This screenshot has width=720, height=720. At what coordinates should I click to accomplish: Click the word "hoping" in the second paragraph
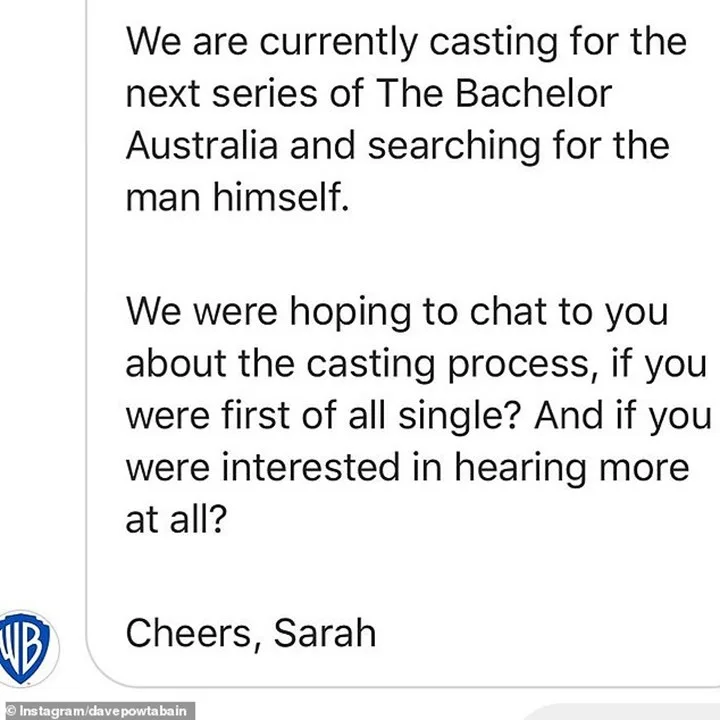[350, 314]
